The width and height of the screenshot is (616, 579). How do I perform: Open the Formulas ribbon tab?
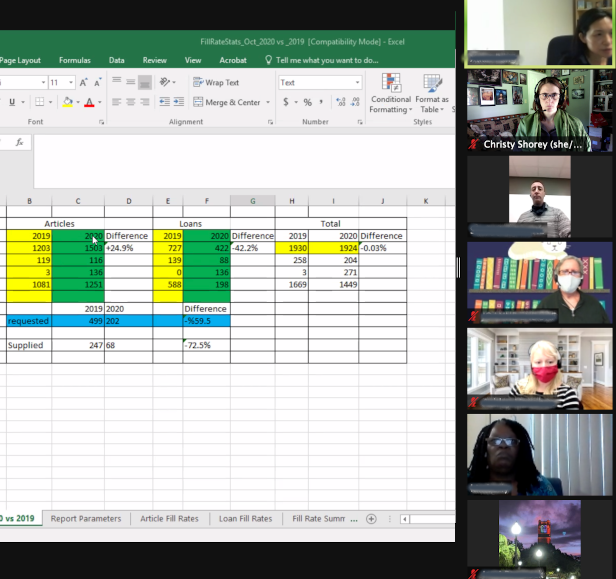tap(75, 60)
